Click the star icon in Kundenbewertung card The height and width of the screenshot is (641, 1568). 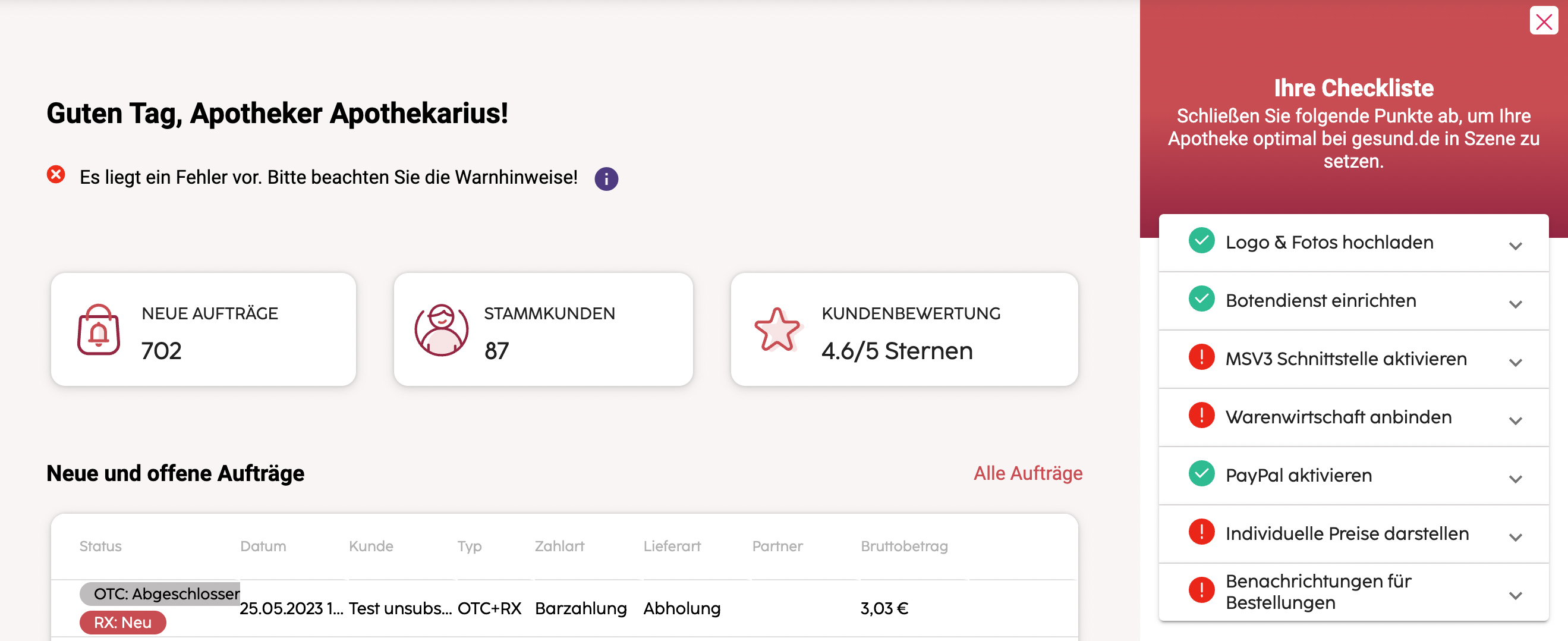point(777,329)
